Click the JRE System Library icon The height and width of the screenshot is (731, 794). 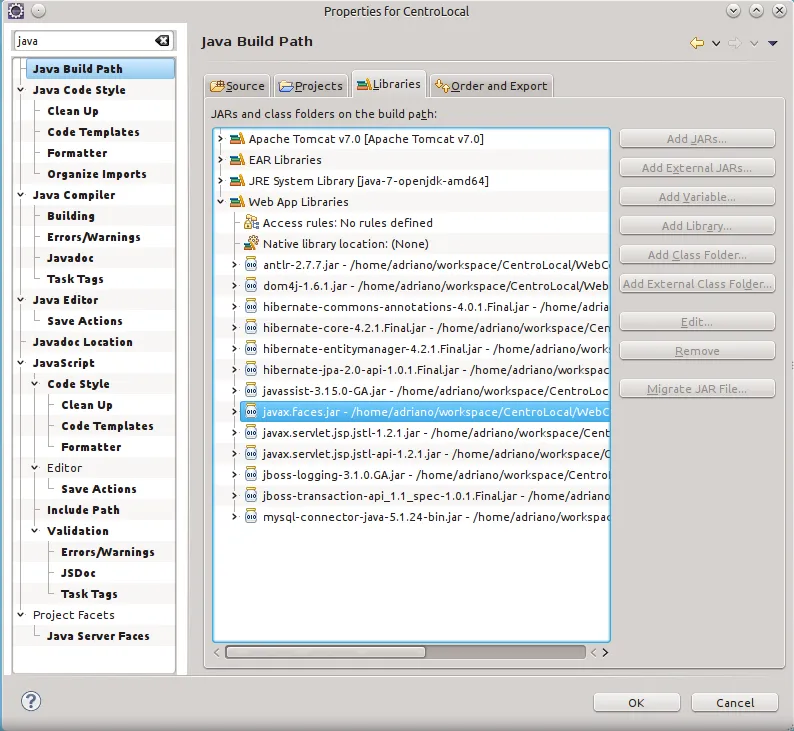[x=237, y=181]
